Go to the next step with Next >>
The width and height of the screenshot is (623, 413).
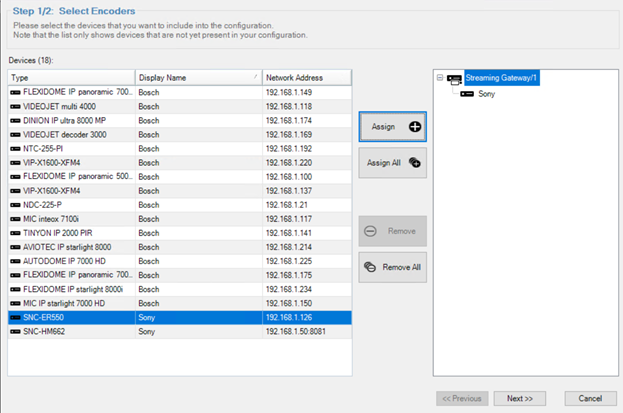click(519, 398)
